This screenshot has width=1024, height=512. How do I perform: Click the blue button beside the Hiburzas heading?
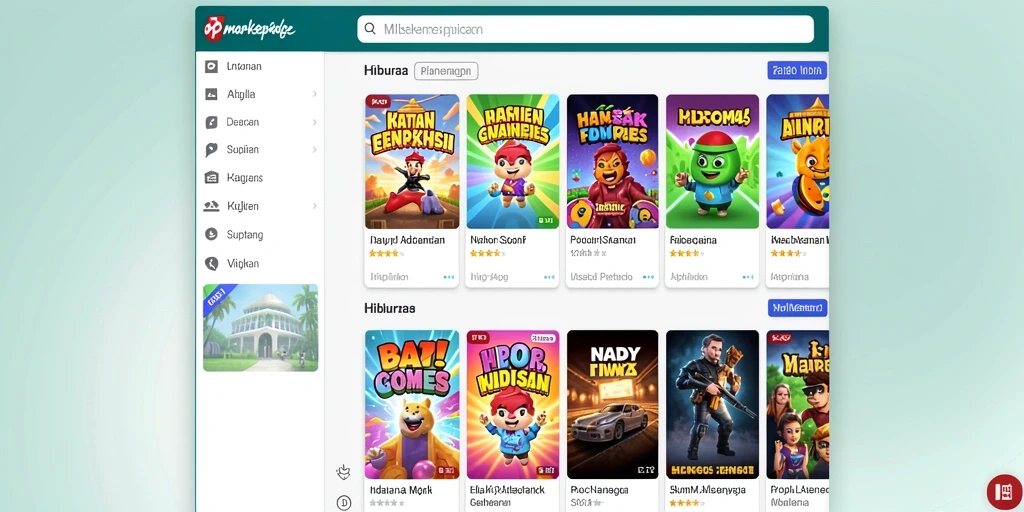coord(797,308)
